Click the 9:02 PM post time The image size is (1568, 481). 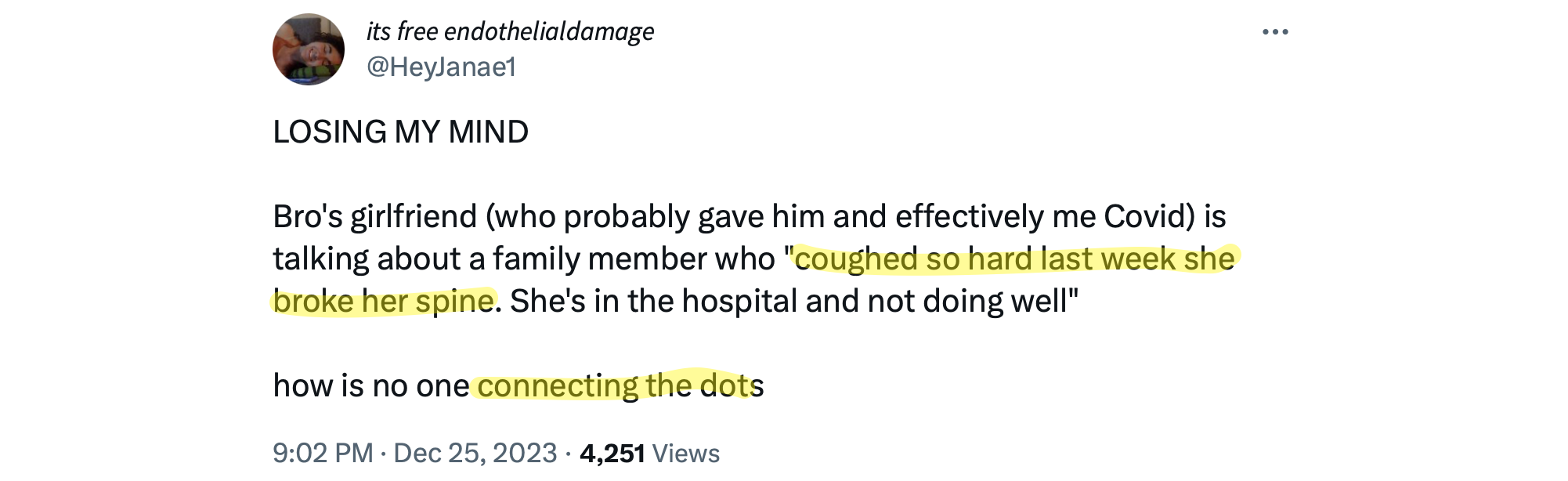click(323, 453)
